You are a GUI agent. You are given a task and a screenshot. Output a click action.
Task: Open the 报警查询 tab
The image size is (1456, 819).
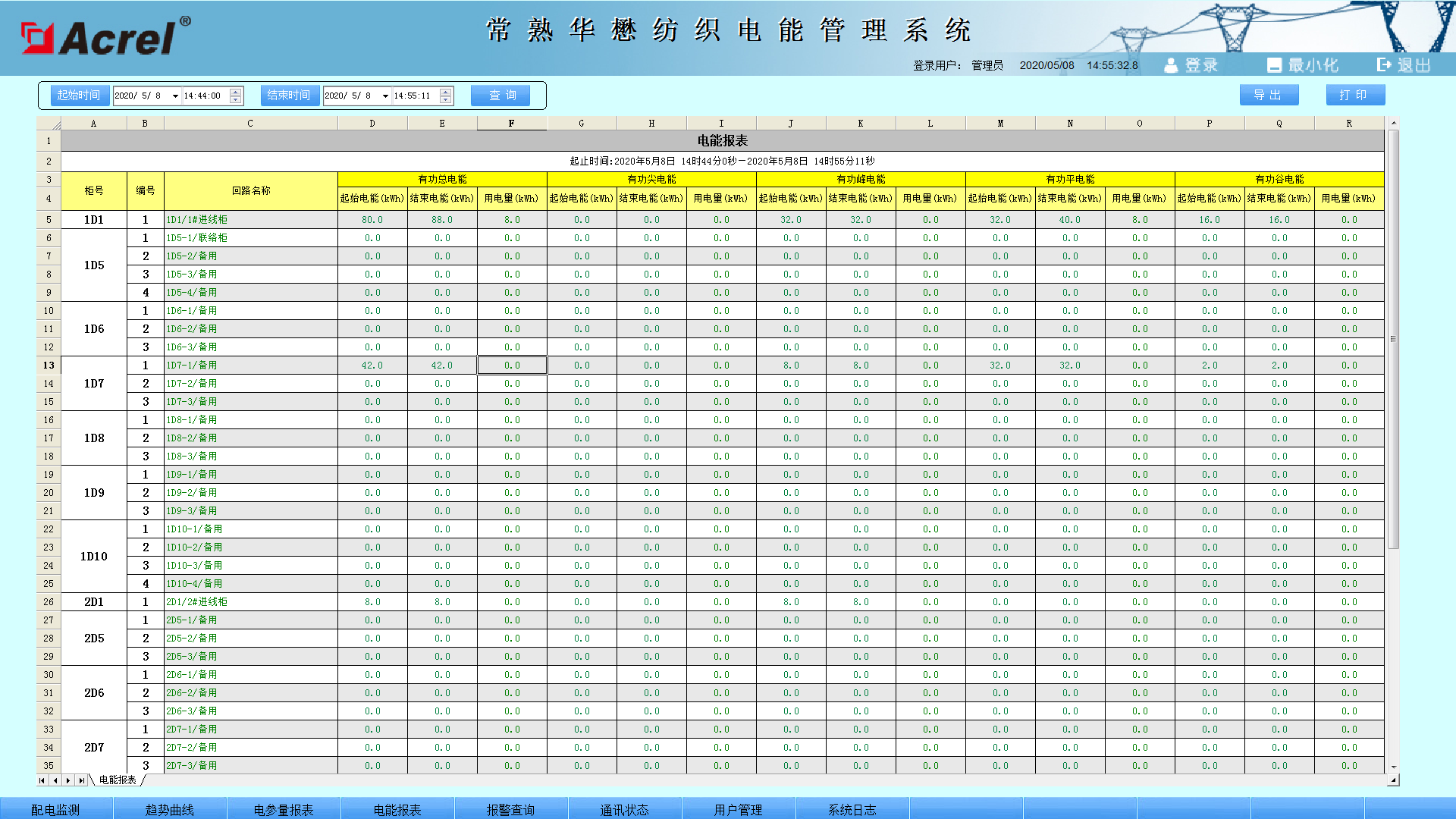tap(511, 809)
